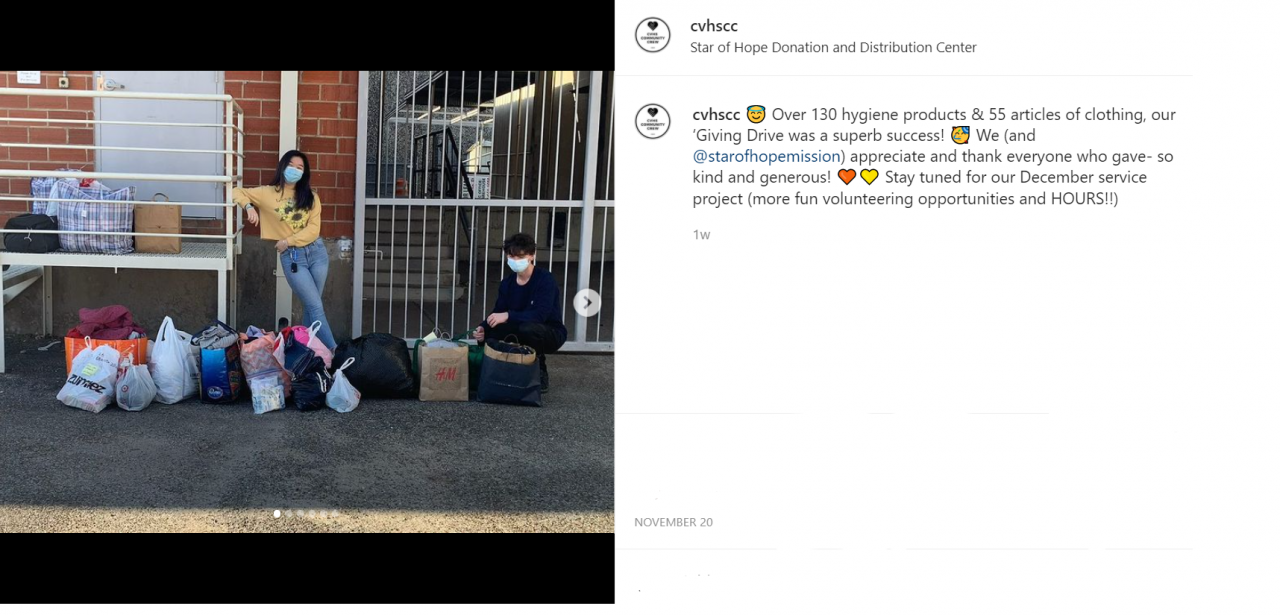
Task: Advance to the next photo with the arrow
Action: [587, 302]
